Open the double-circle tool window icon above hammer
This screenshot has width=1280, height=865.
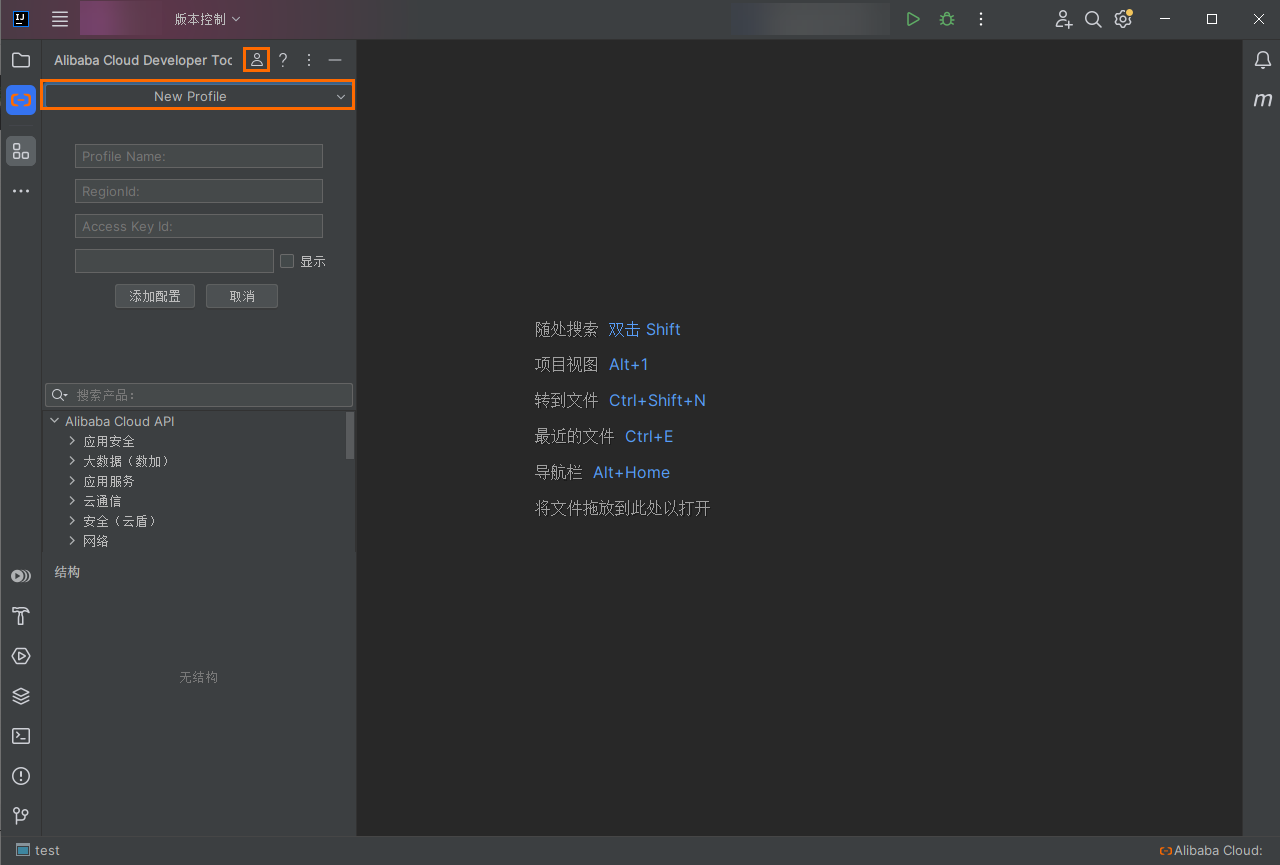click(21, 576)
